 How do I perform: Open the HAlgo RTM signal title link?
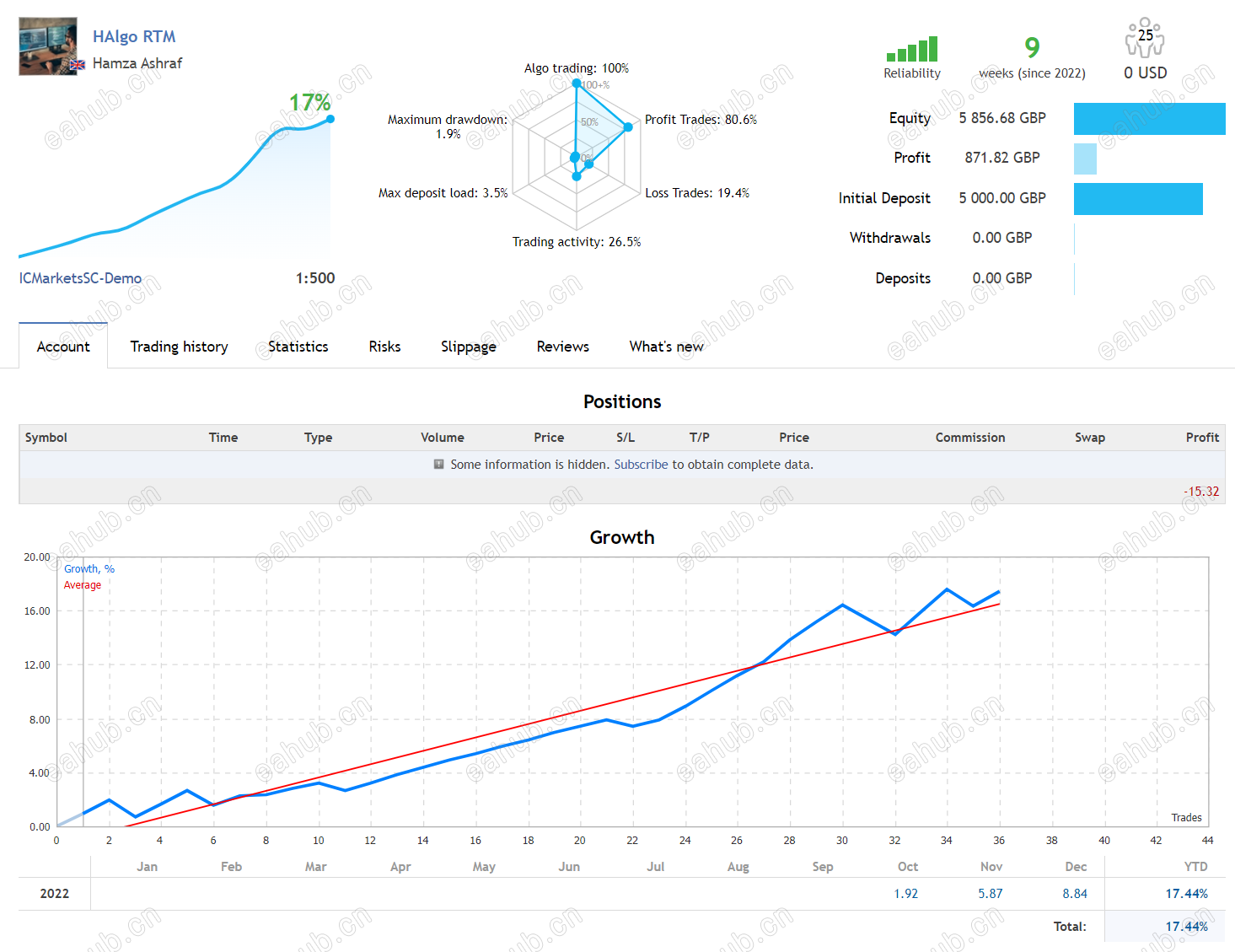(x=134, y=37)
